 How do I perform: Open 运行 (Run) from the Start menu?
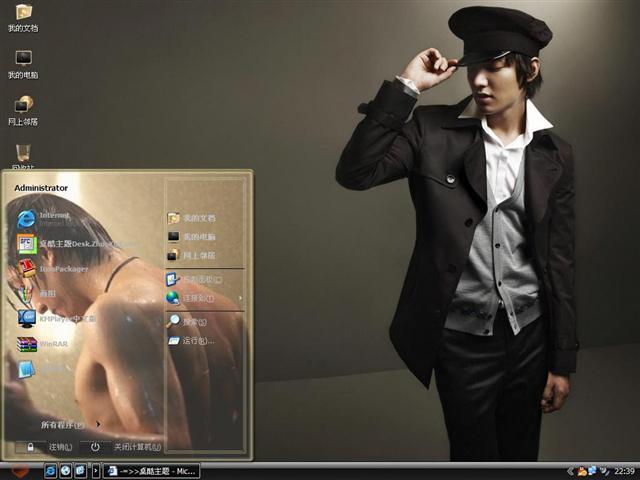191,340
